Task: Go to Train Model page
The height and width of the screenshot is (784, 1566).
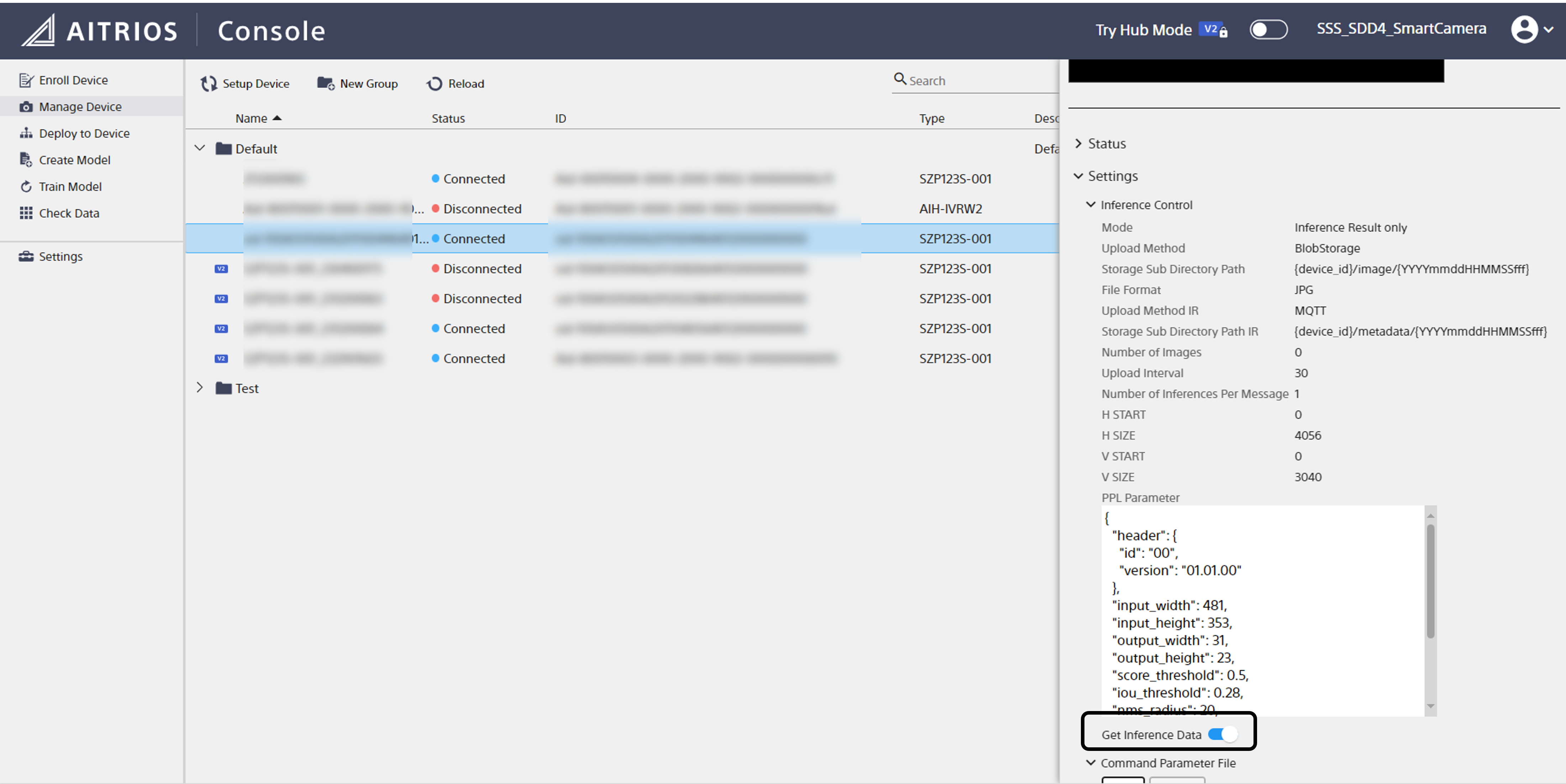Action: pyautogui.click(x=69, y=186)
